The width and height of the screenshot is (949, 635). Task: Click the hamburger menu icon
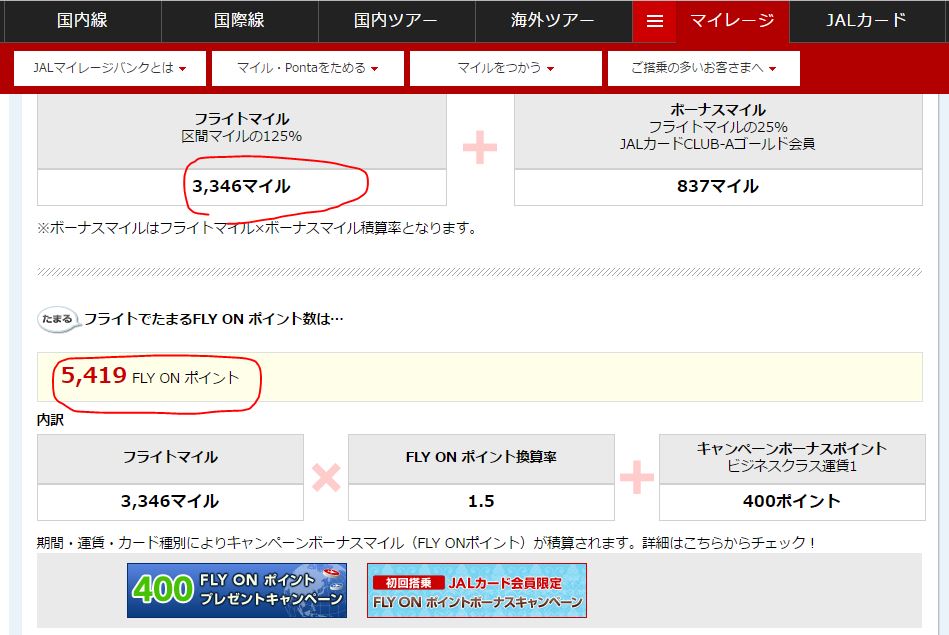[654, 21]
